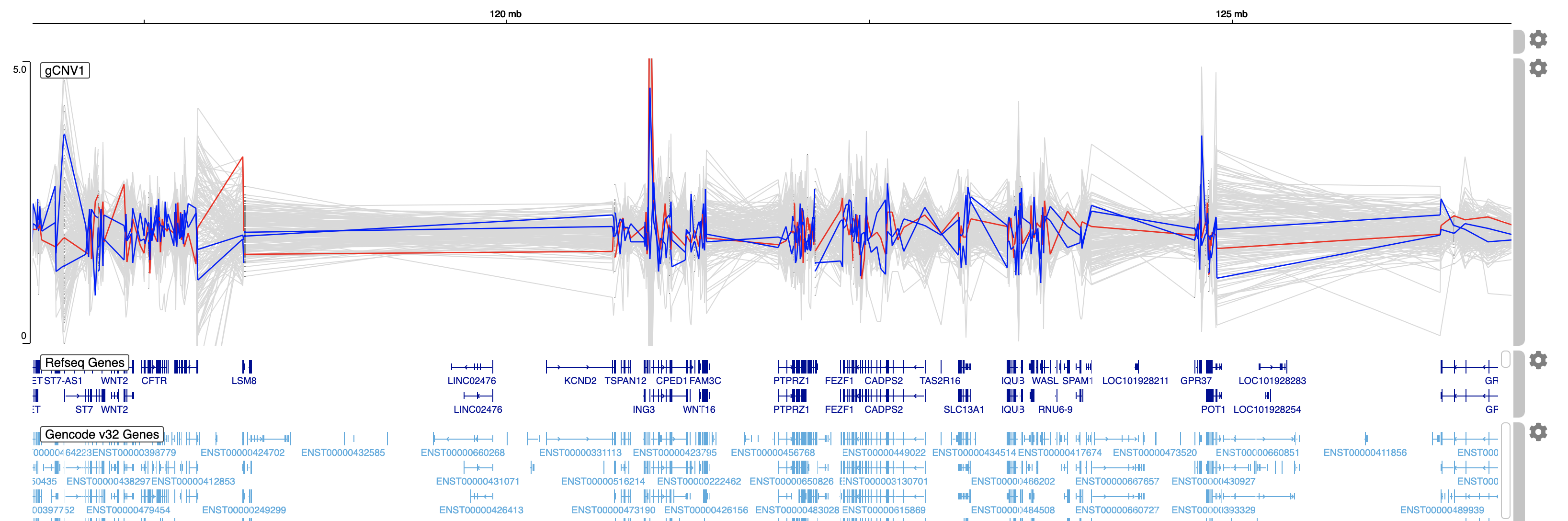Open Refseq Genes track settings gear
Image resolution: width=1568 pixels, height=521 pixels.
click(1537, 360)
